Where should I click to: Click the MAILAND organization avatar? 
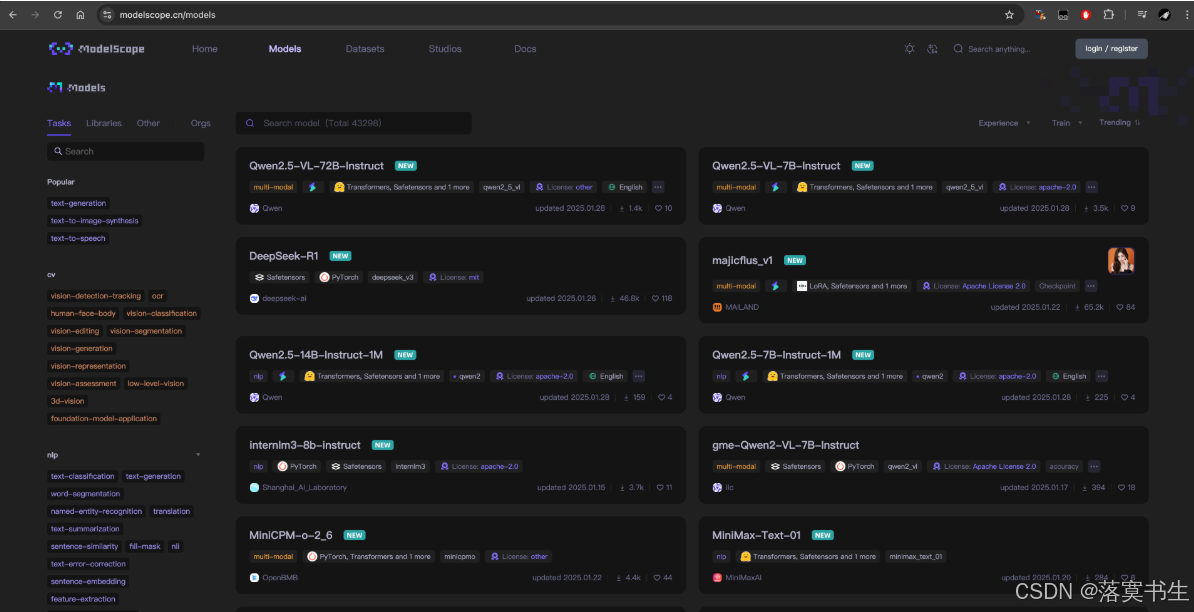click(717, 307)
